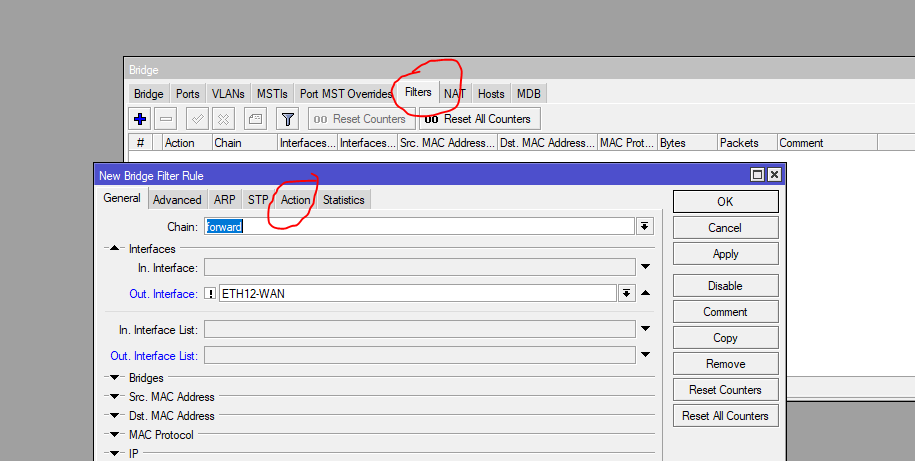
Task: Click Reset All Counters in rule dialog
Action: (725, 416)
